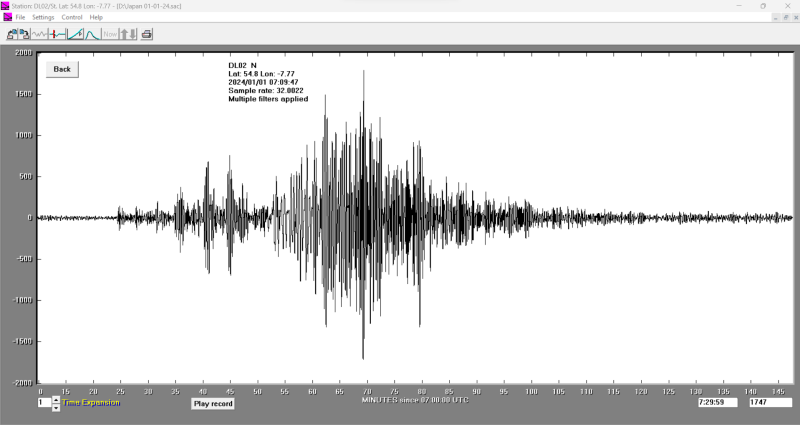Click the Play record button
This screenshot has width=800, height=425.
pos(213,404)
